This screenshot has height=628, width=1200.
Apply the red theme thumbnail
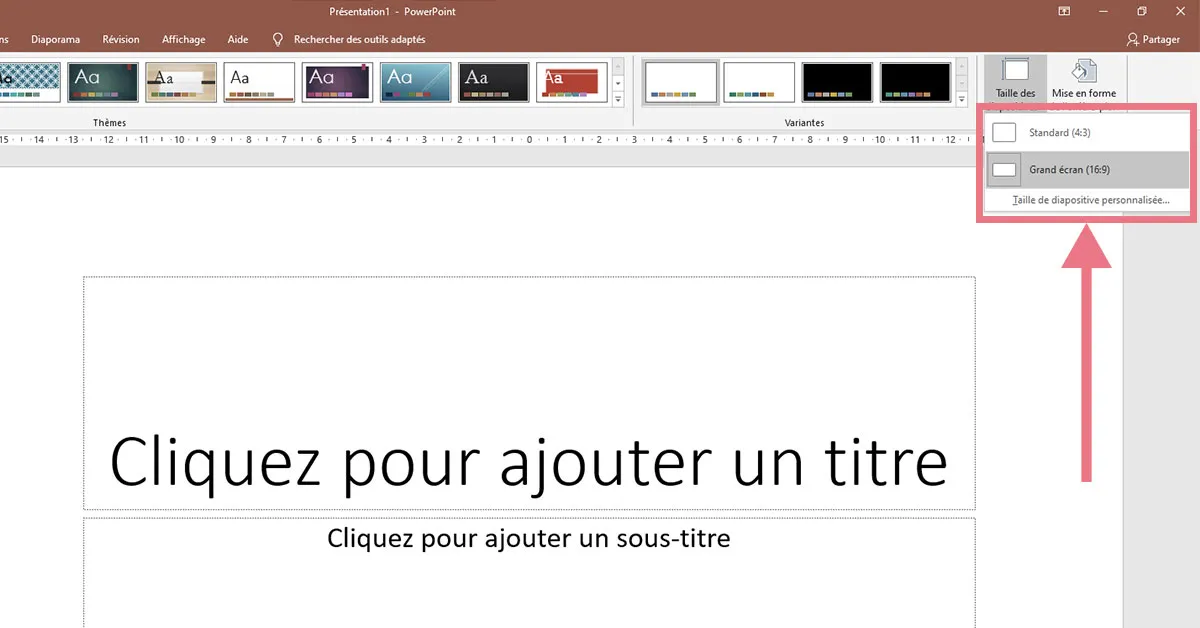coord(572,82)
